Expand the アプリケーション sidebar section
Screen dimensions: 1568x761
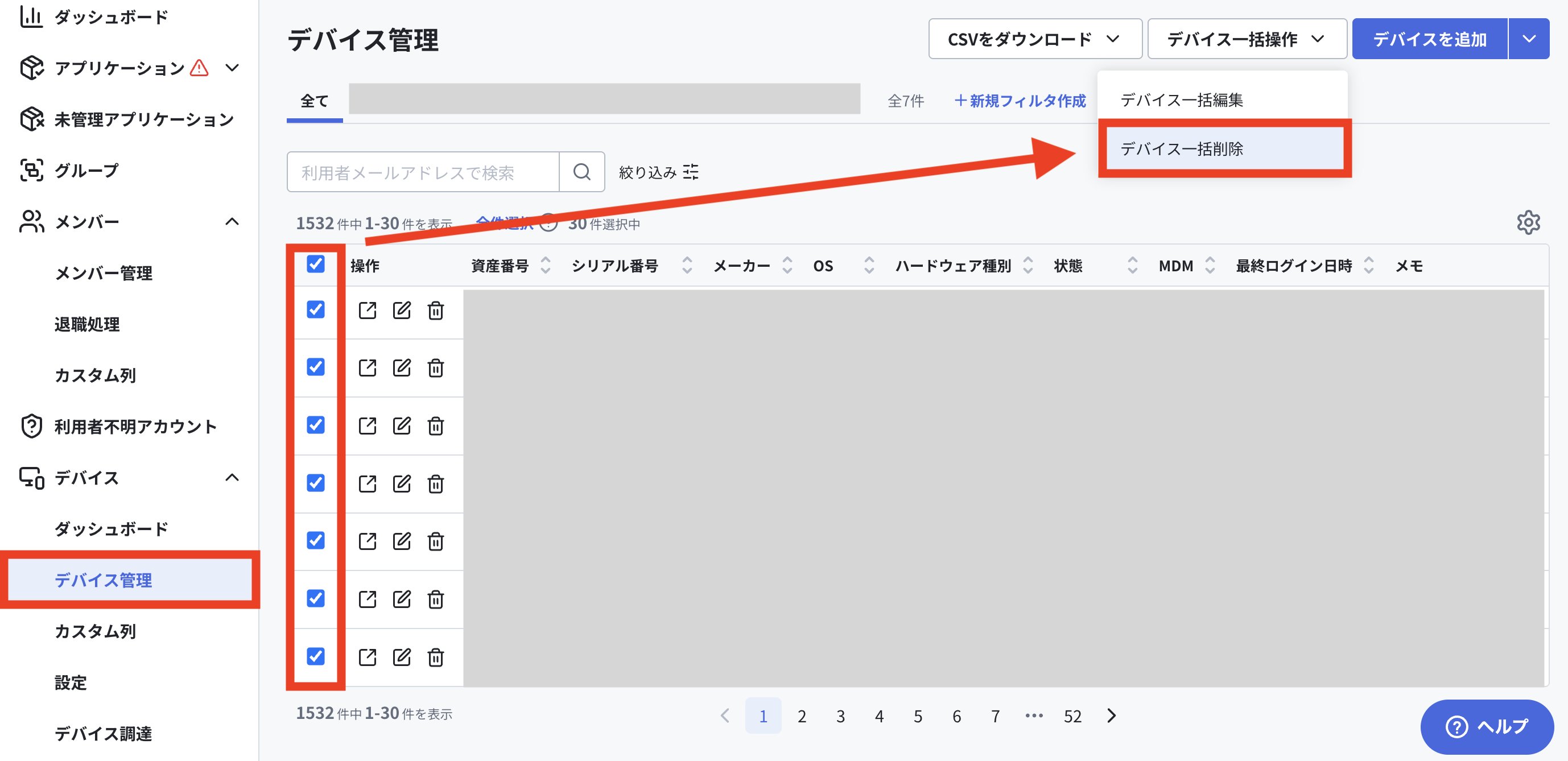pos(232,68)
